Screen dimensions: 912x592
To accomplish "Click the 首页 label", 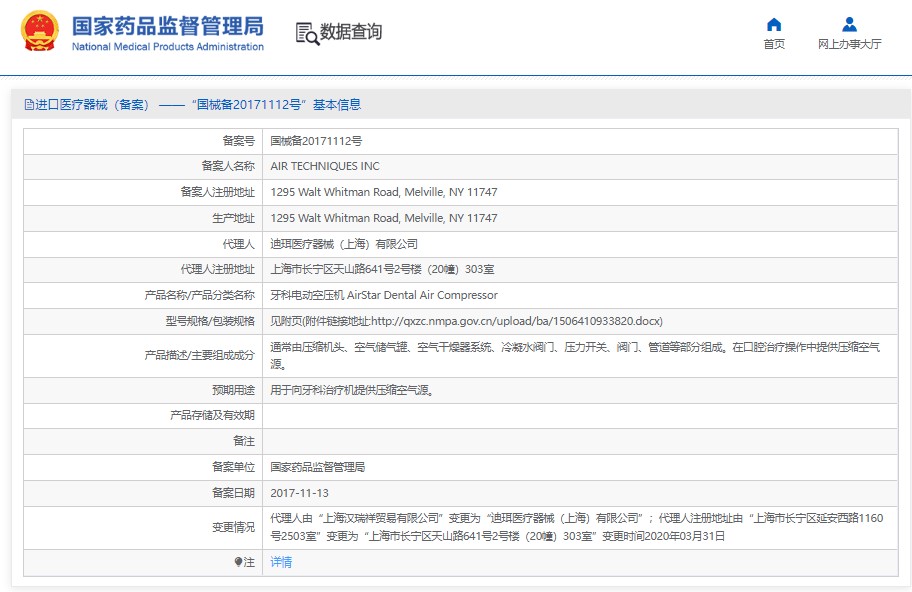I will [774, 44].
